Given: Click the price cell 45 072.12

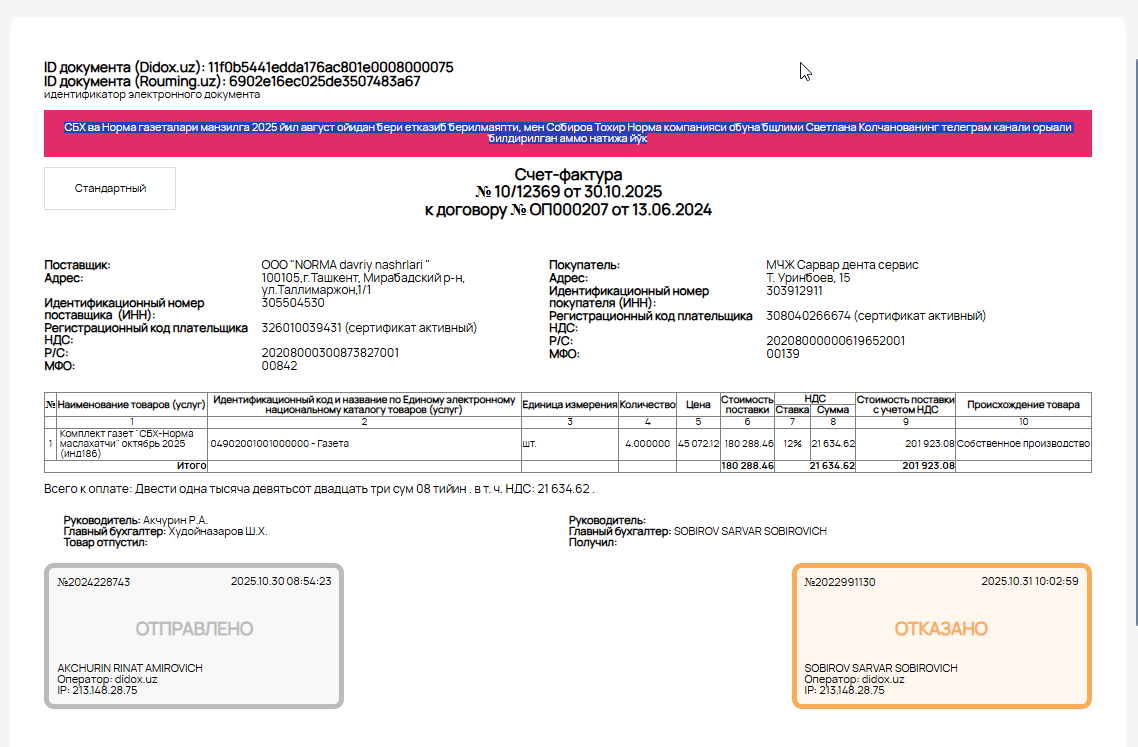Looking at the screenshot, I should pos(698,444).
